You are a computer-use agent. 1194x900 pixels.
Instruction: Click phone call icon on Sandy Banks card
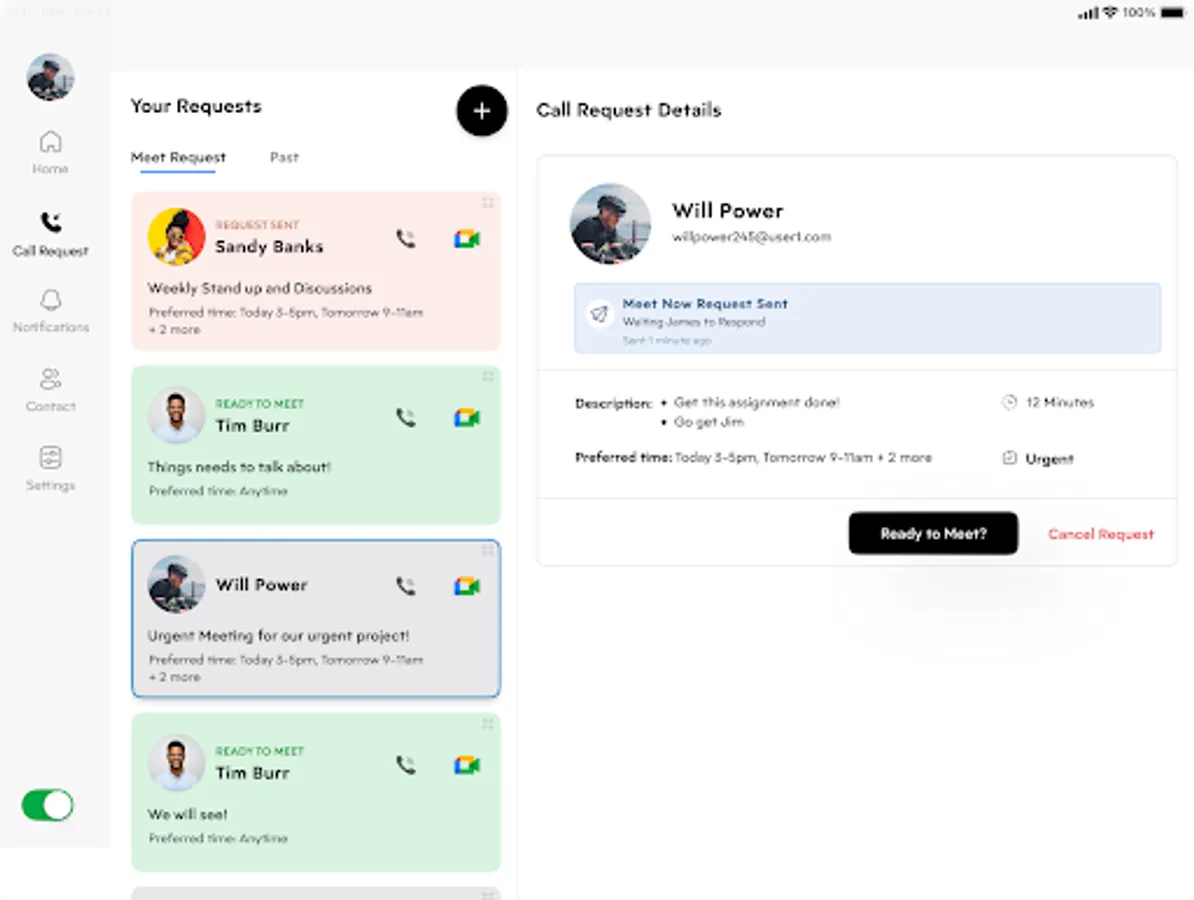pyautogui.click(x=405, y=239)
